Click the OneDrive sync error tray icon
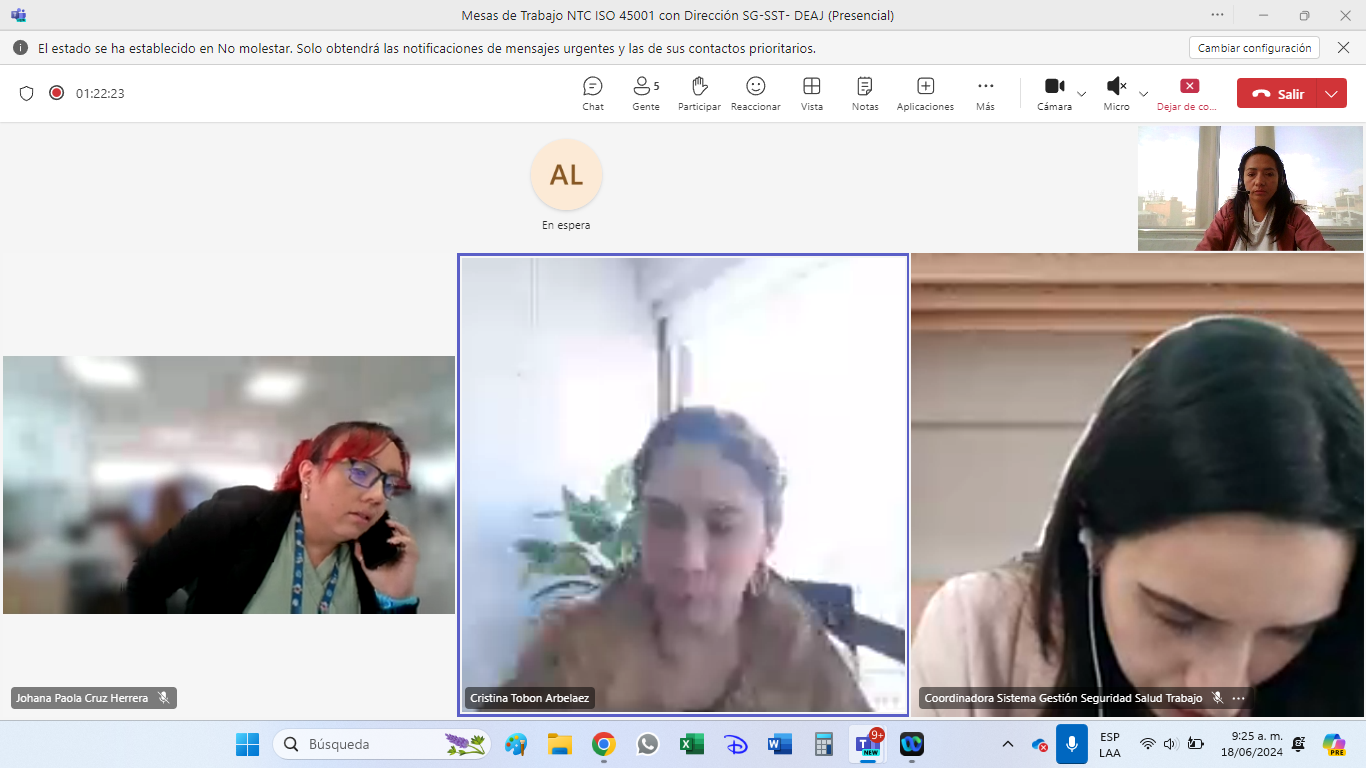This screenshot has height=768, width=1366. (1039, 744)
